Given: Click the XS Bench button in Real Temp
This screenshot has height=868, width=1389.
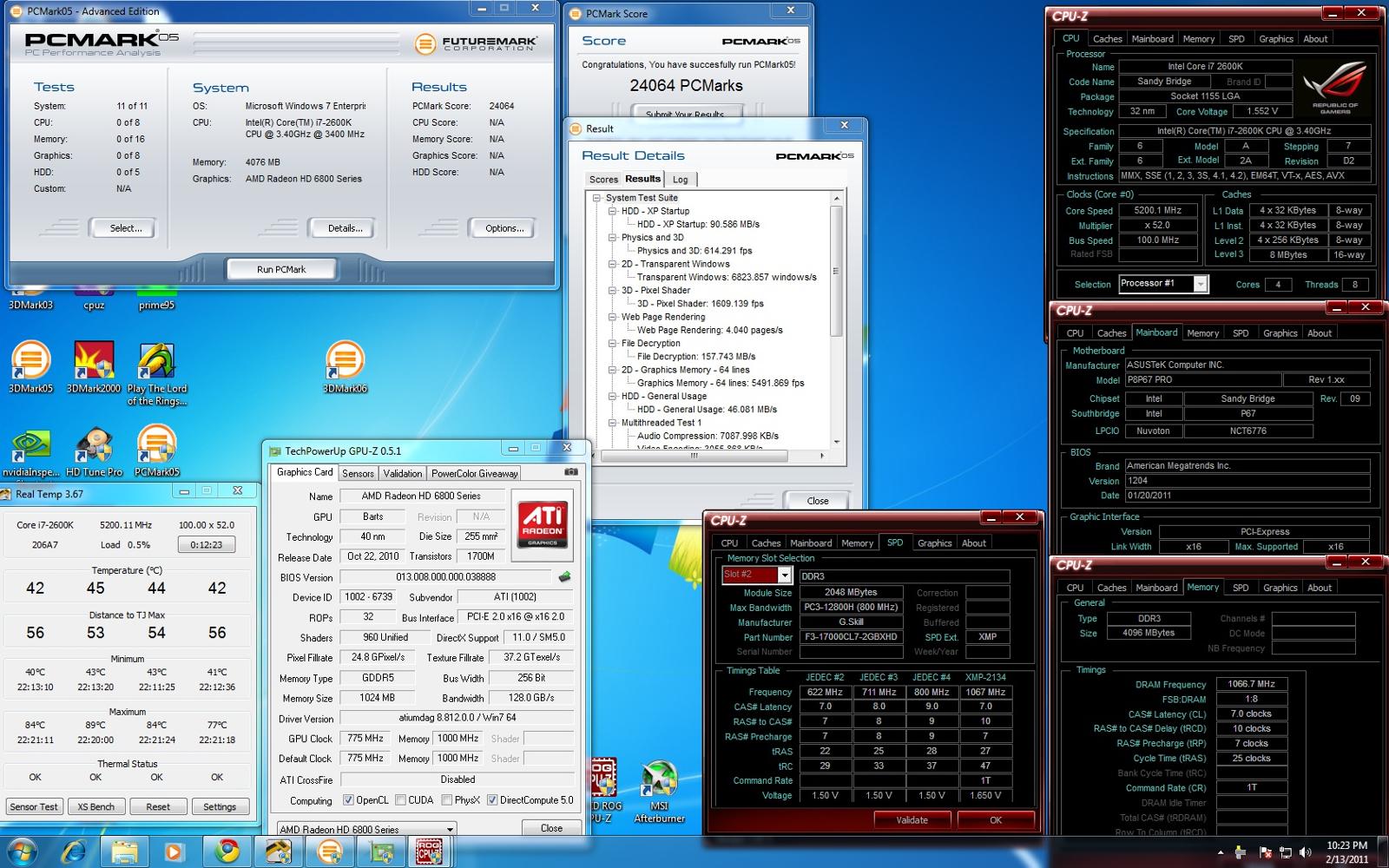Looking at the screenshot, I should coord(96,806).
